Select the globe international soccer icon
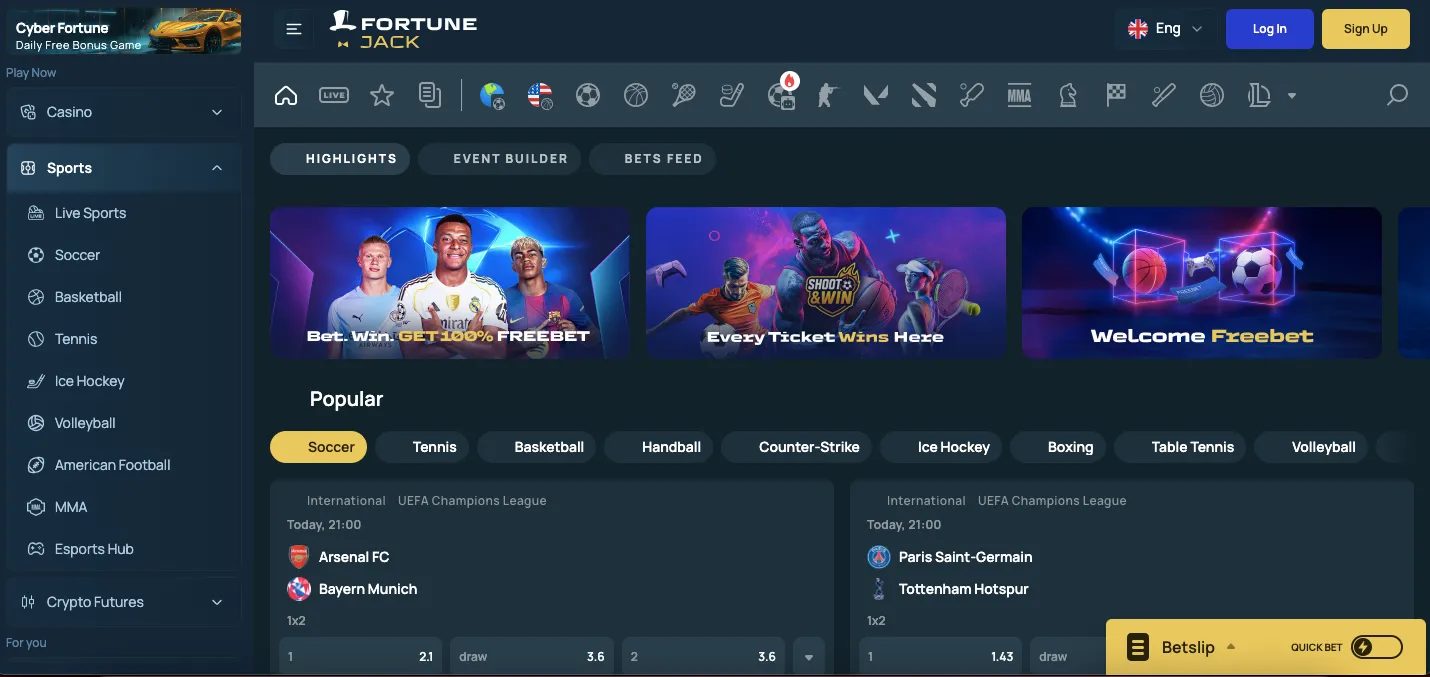The height and width of the screenshot is (677, 1430). click(x=492, y=95)
